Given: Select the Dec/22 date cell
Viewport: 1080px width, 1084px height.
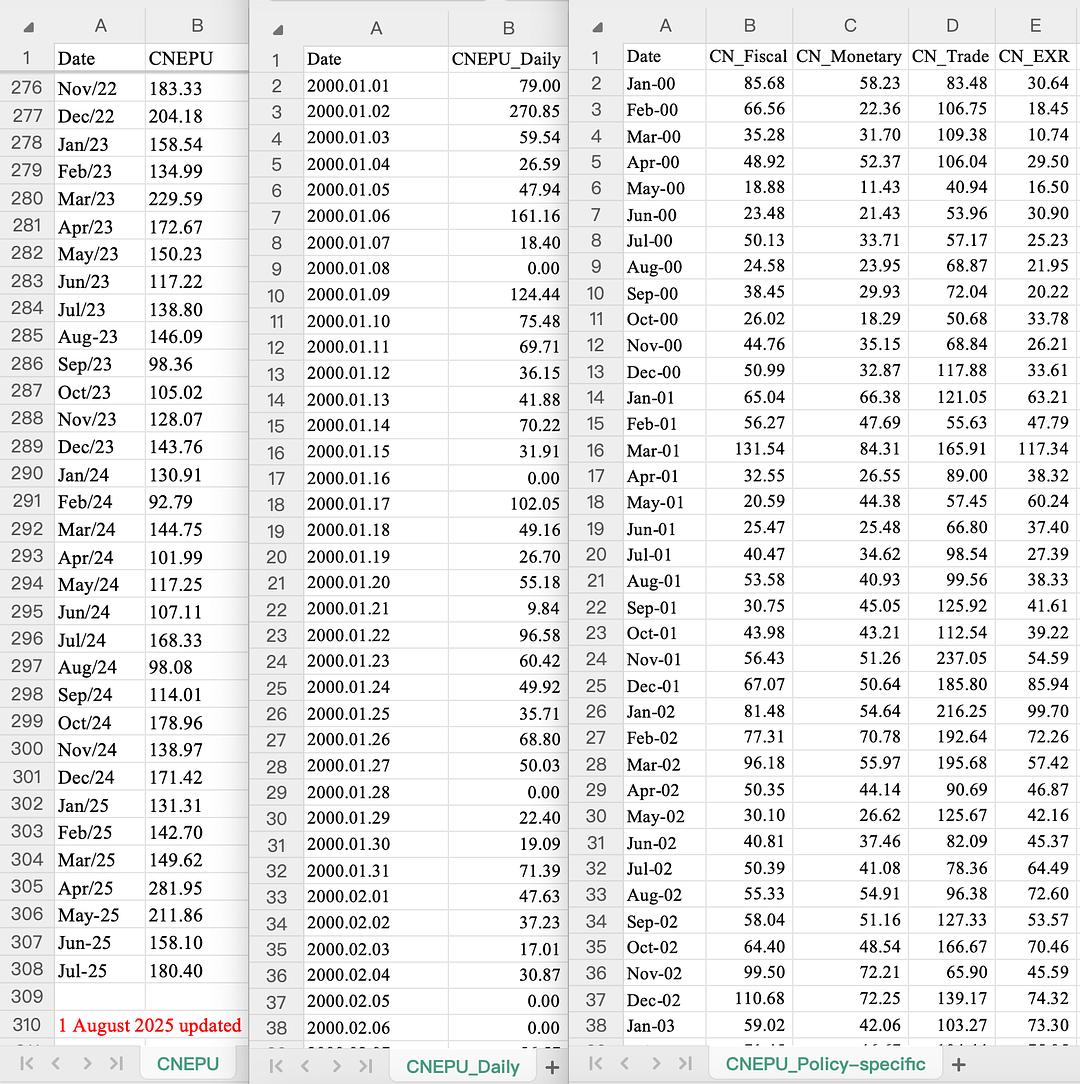Looking at the screenshot, I should pyautogui.click(x=100, y=116).
